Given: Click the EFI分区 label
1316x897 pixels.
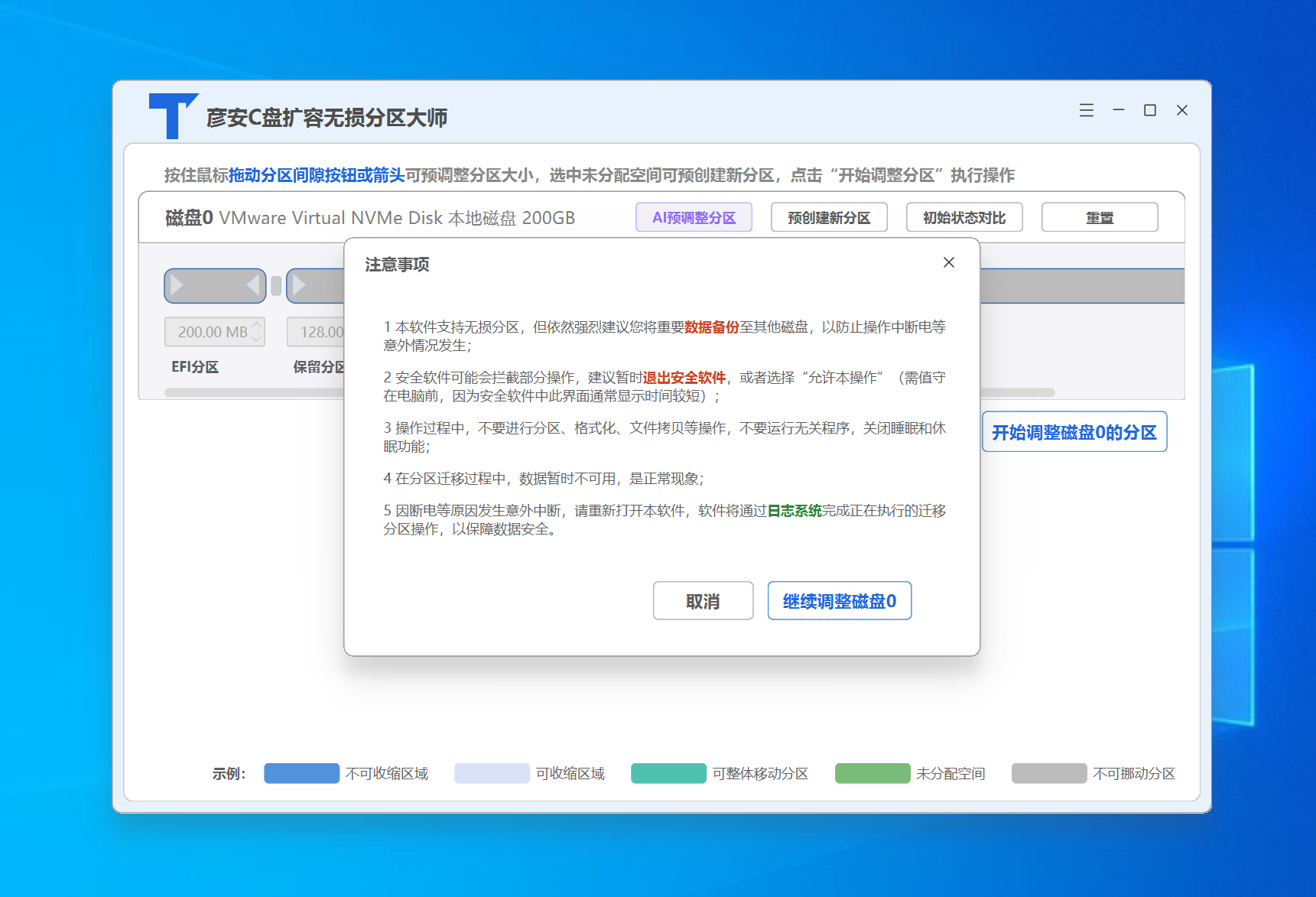Looking at the screenshot, I should pos(195,367).
